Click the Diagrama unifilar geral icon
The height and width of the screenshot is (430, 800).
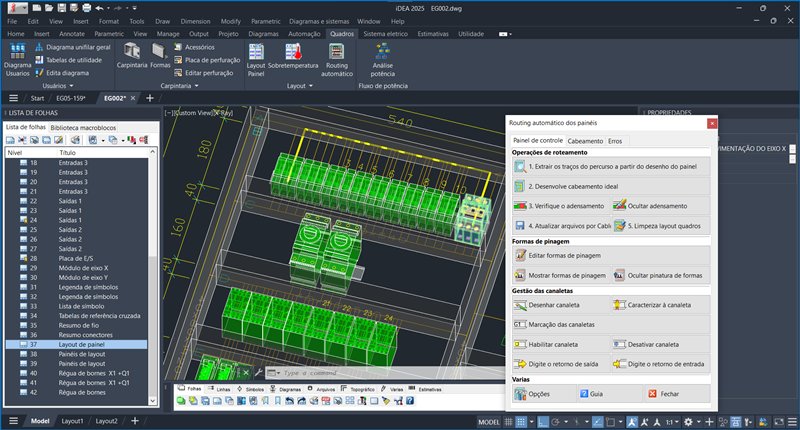[x=40, y=47]
